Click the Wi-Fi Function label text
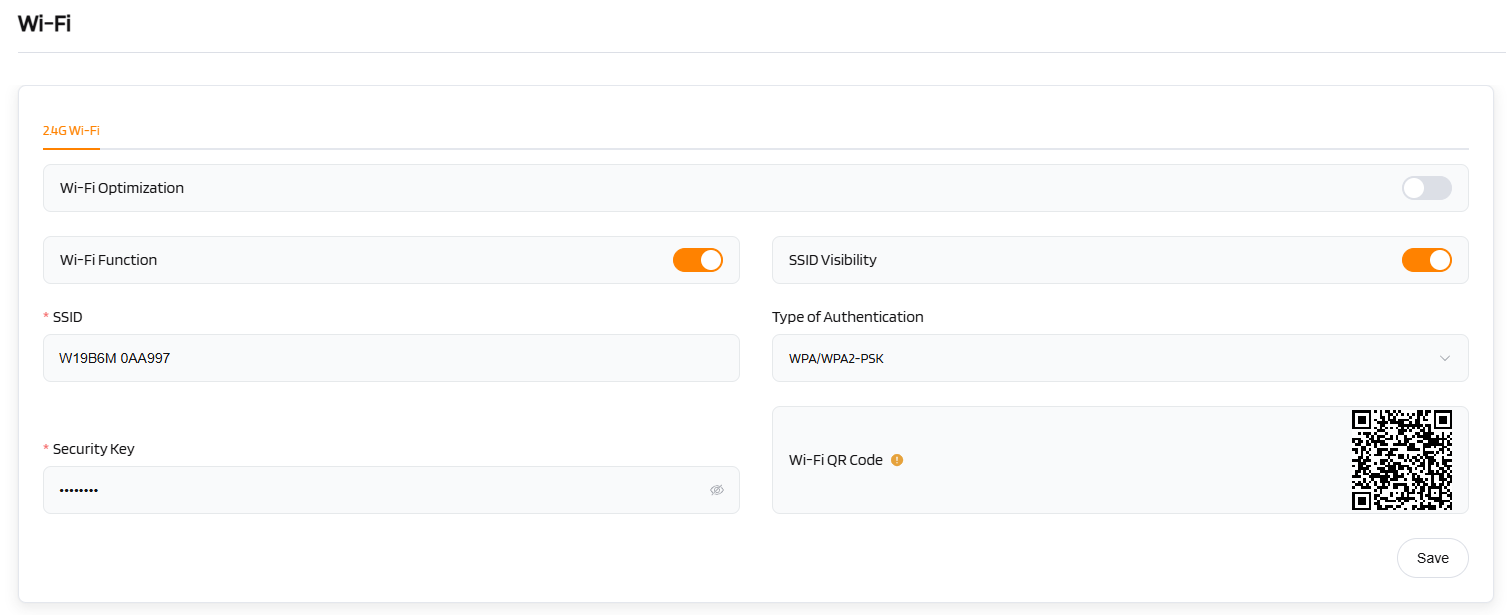Viewport: 1511px width, 615px height. 108,260
